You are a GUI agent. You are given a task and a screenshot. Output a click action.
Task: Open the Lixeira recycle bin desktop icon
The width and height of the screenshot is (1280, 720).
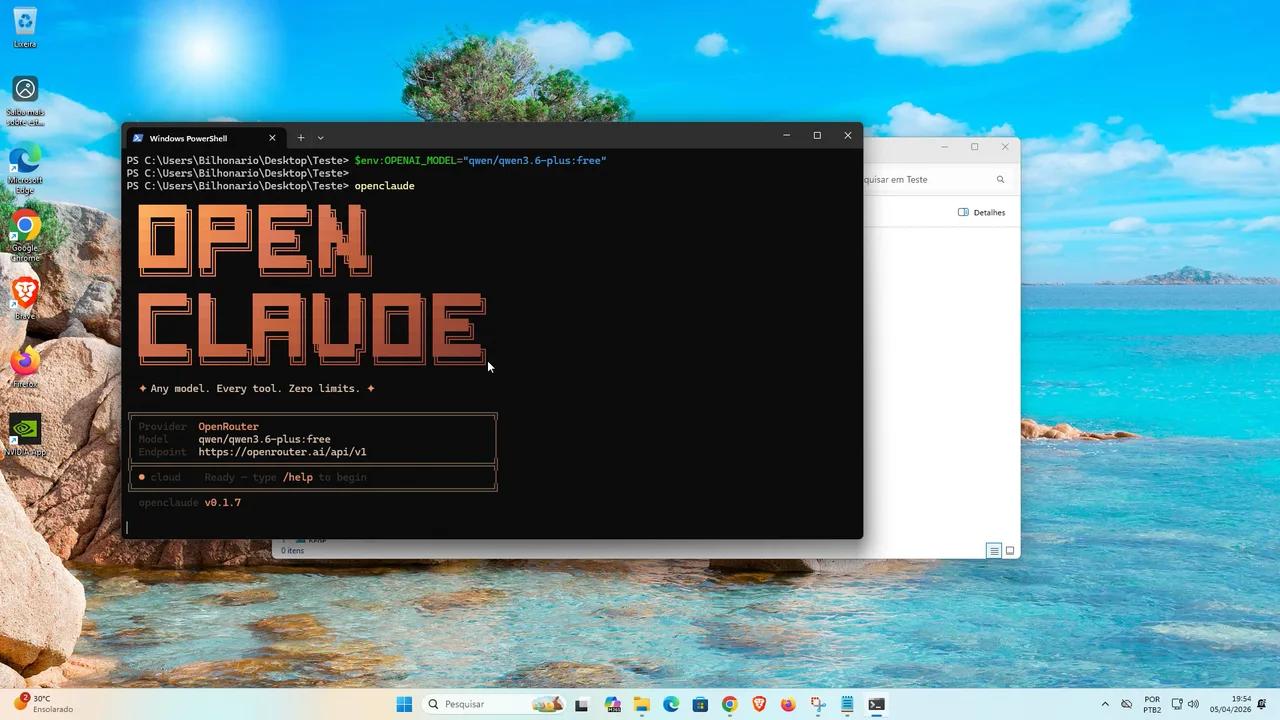(25, 28)
